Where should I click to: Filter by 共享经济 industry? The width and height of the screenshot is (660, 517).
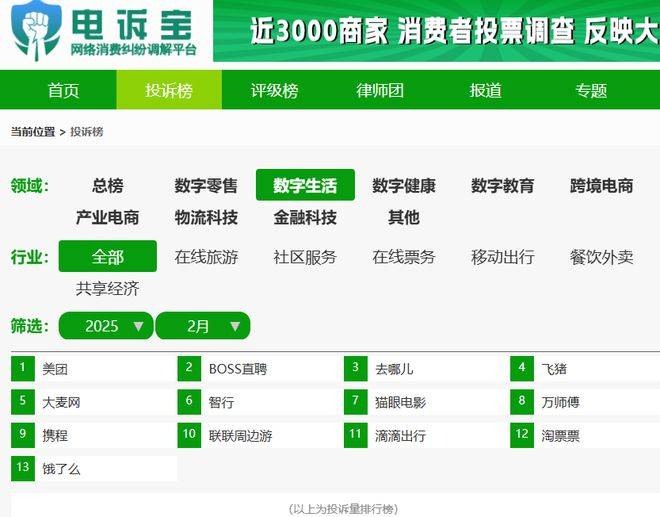108,288
